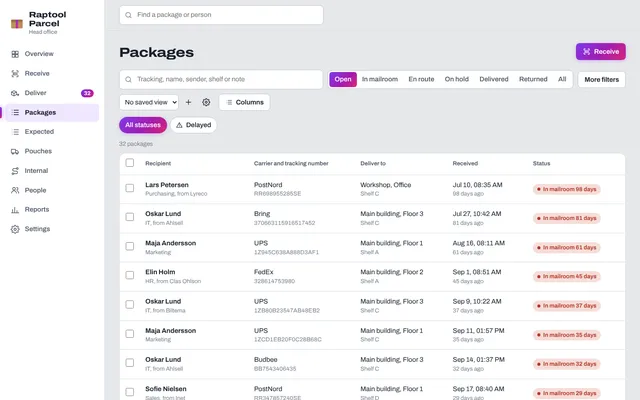Viewport: 640px width, 400px height.
Task: Click the magnifier icon in tracking search
Action: tap(128, 80)
